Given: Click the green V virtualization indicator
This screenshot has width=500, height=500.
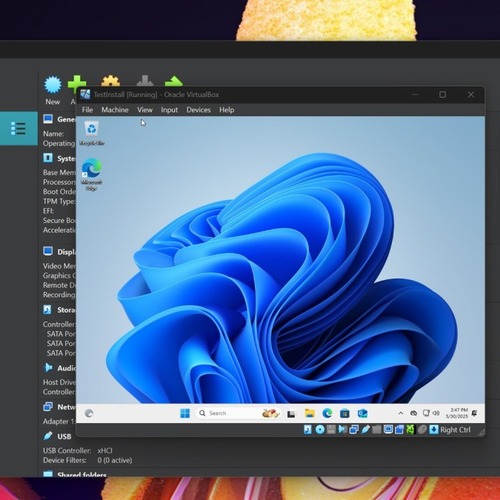Looking at the screenshot, I should [x=410, y=430].
